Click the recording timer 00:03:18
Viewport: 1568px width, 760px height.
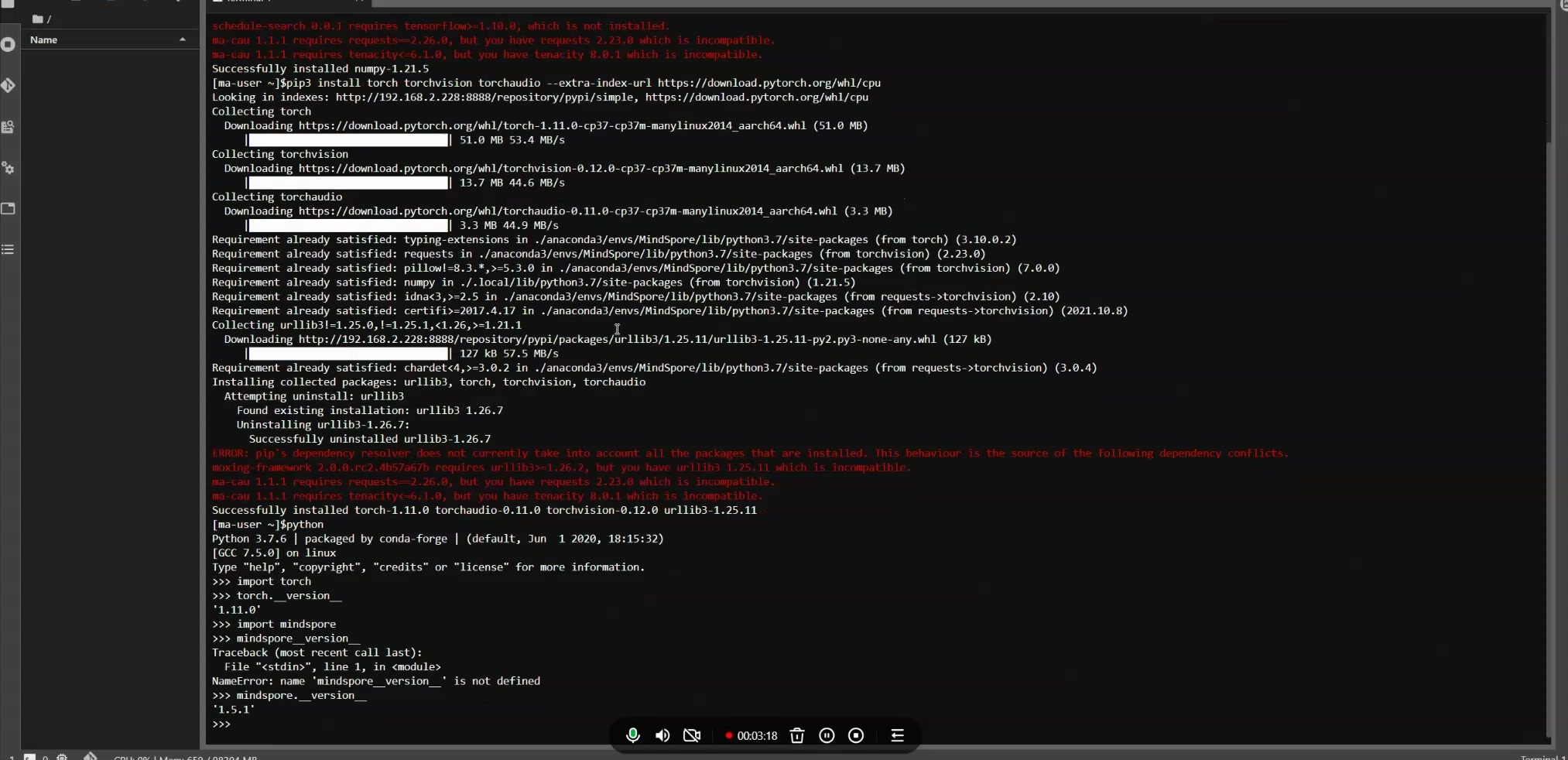click(757, 736)
